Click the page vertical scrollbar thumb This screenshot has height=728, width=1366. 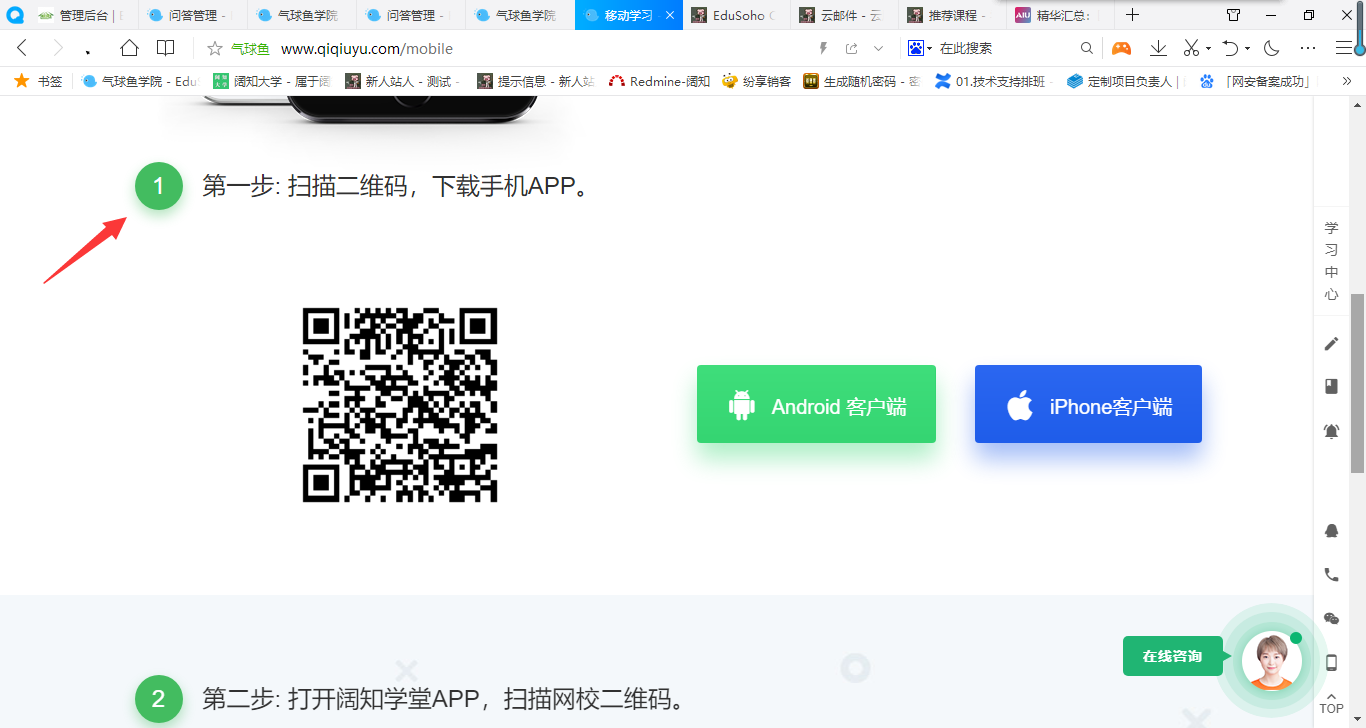pos(1358,383)
